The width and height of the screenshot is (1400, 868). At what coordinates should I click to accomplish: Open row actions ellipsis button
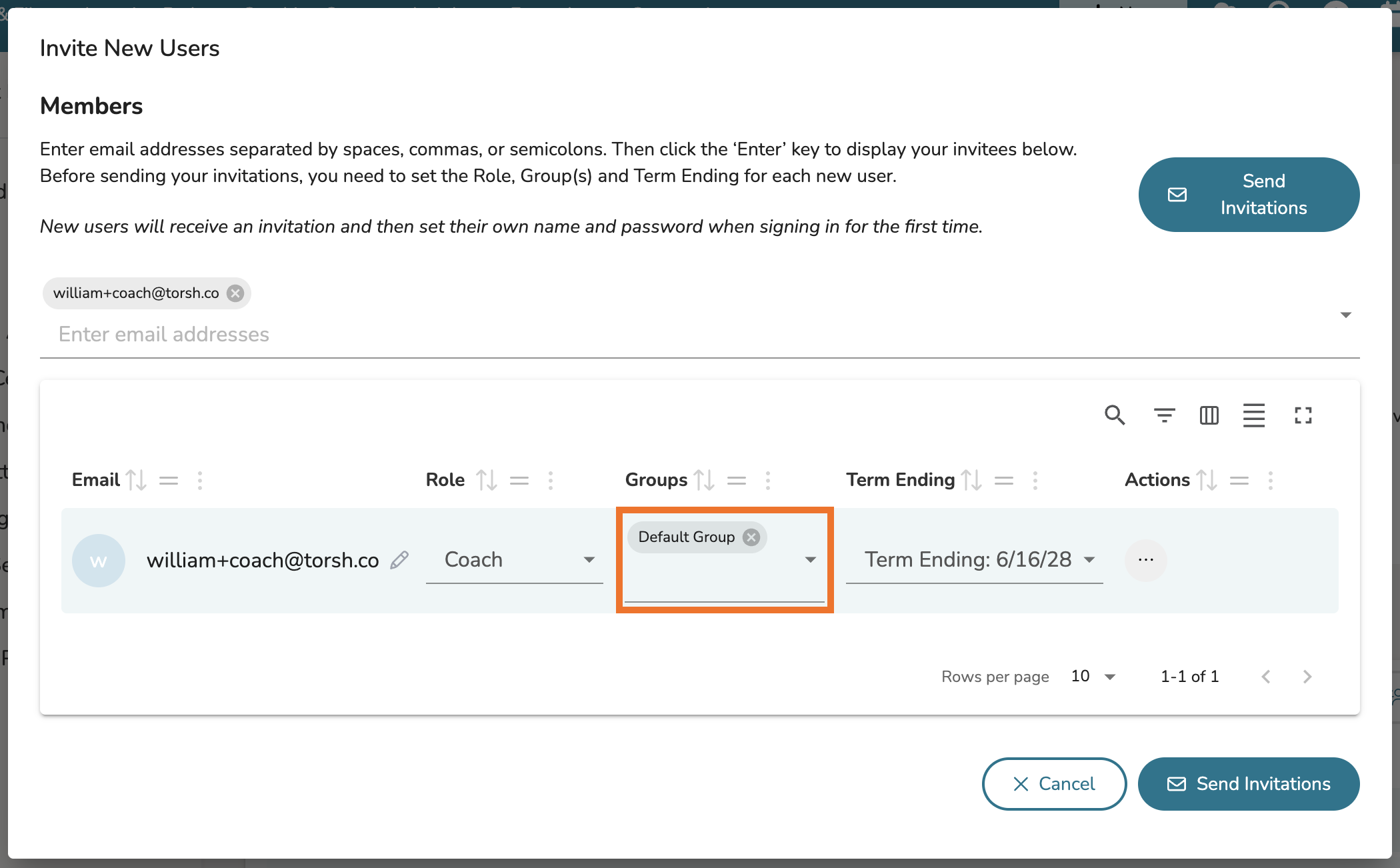(1146, 560)
